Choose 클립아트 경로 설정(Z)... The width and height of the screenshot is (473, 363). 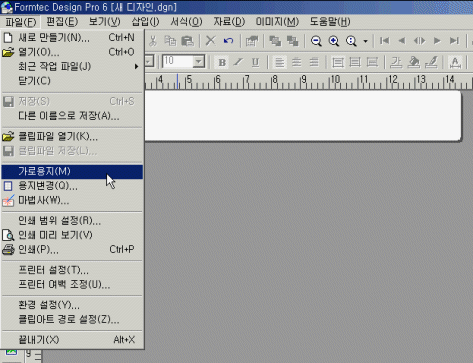(x=72, y=319)
